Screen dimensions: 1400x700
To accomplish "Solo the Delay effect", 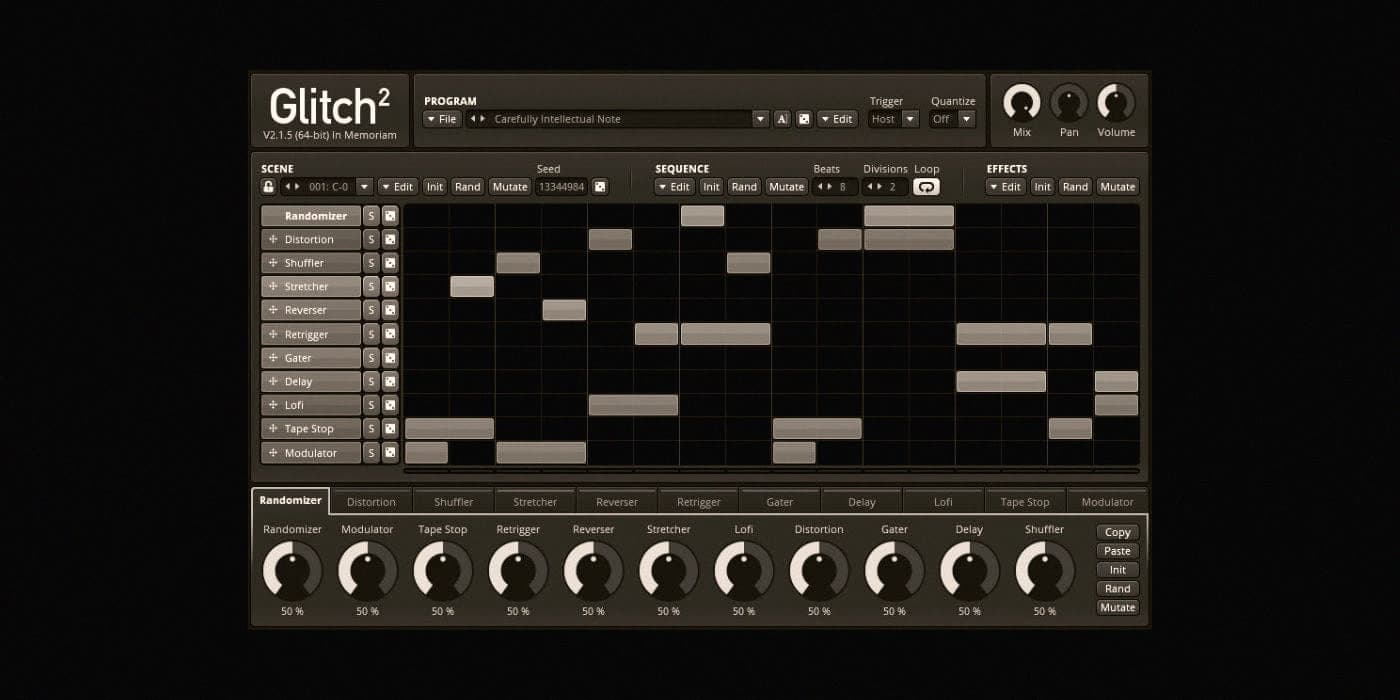I will [x=371, y=382].
